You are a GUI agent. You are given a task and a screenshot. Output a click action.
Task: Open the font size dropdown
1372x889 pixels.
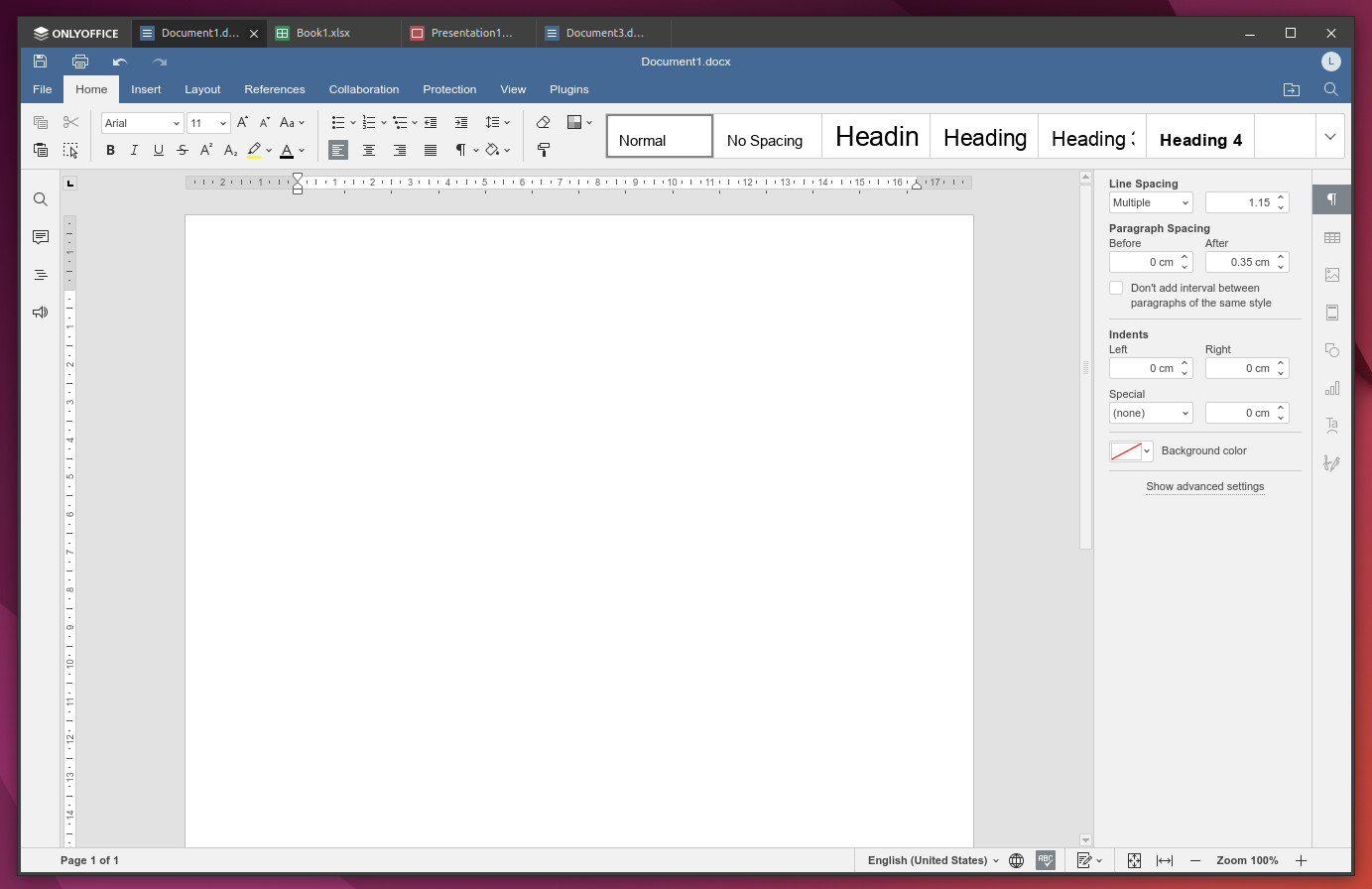(x=223, y=123)
